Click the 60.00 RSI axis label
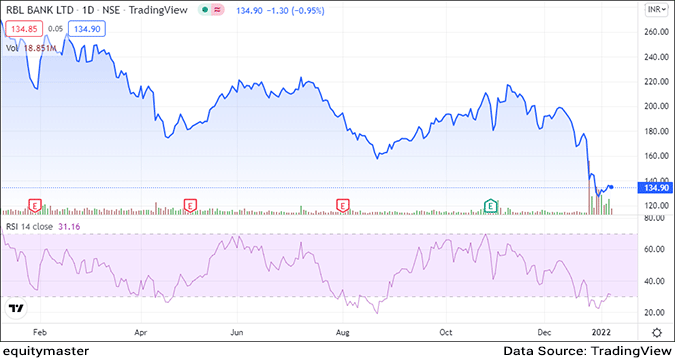Image resolution: width=675 pixels, height=362 pixels. pyautogui.click(x=654, y=249)
